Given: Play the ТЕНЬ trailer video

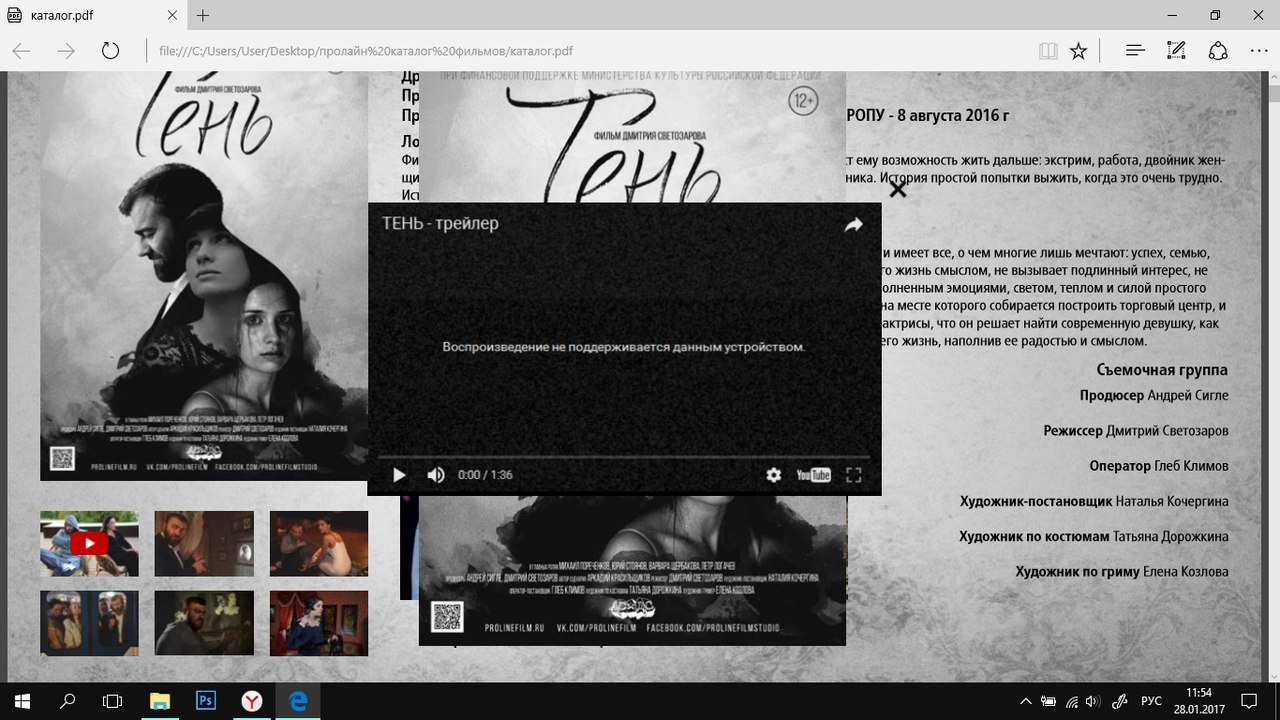Looking at the screenshot, I should (399, 475).
